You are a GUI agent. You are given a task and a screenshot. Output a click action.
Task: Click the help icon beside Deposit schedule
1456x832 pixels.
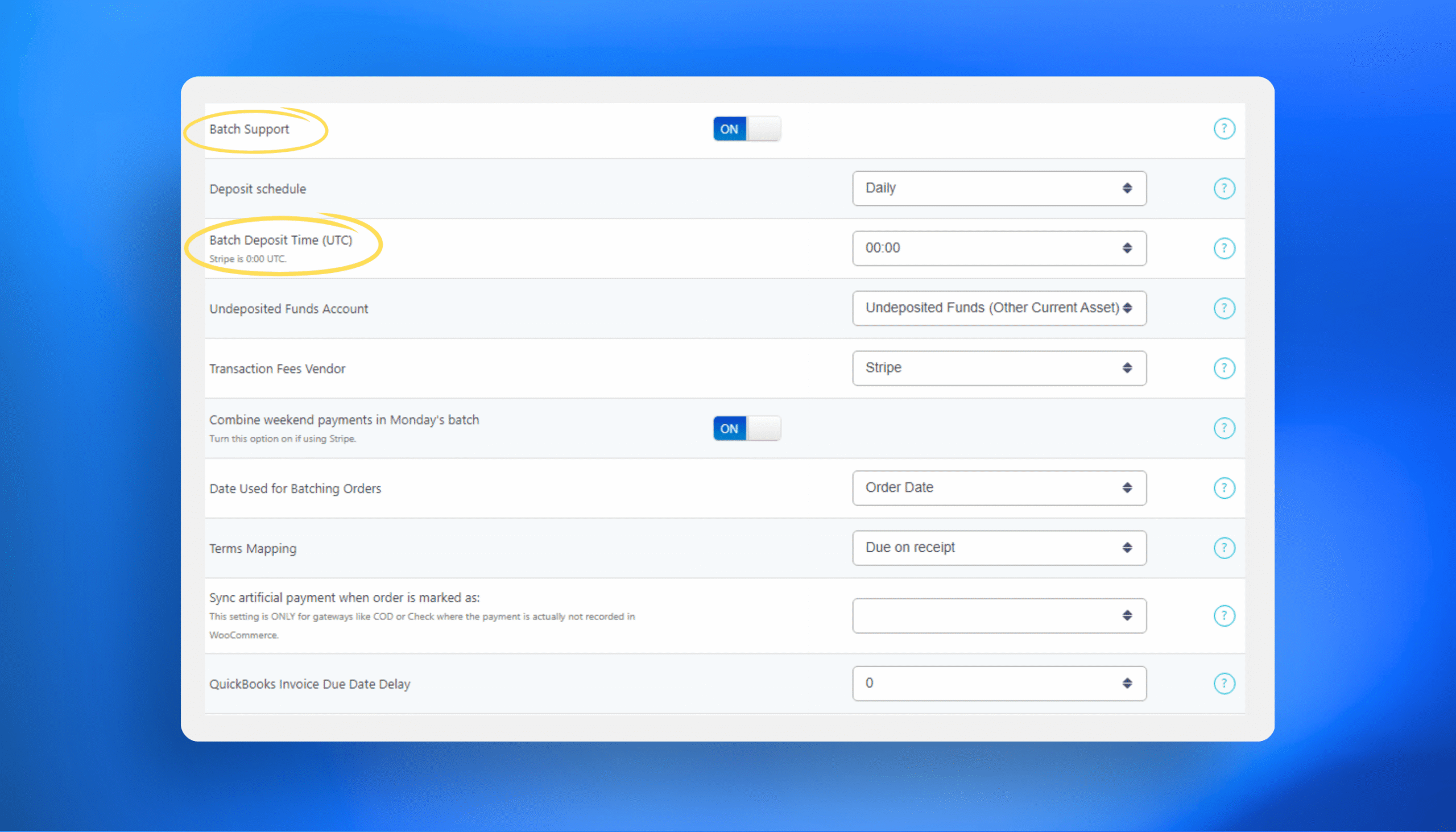[x=1224, y=189]
